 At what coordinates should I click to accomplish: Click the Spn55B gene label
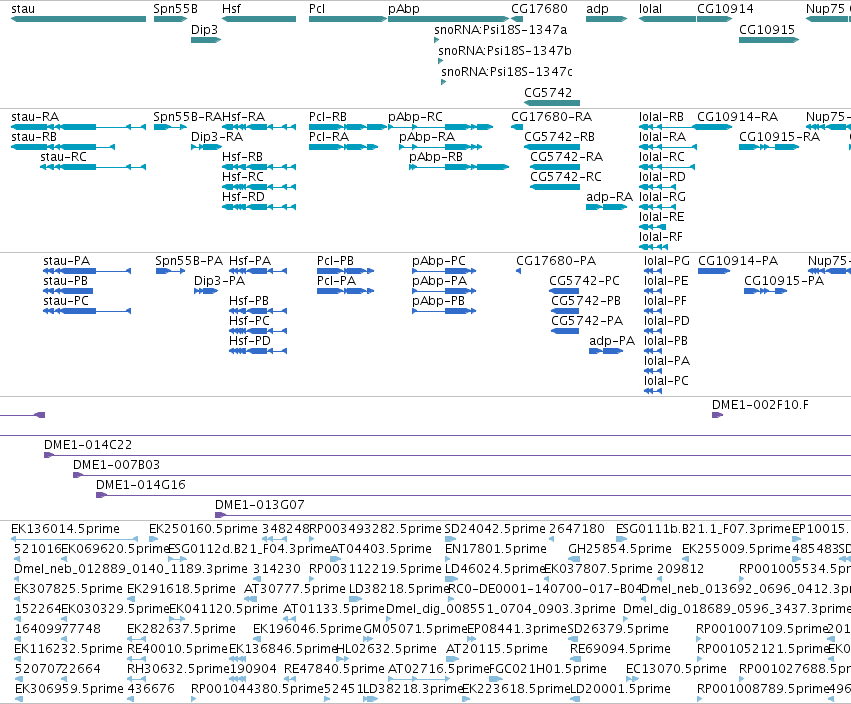click(x=175, y=9)
